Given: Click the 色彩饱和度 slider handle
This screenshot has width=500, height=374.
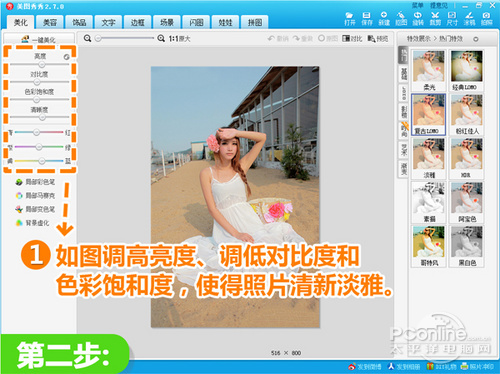Looking at the screenshot, I should (x=37, y=100).
